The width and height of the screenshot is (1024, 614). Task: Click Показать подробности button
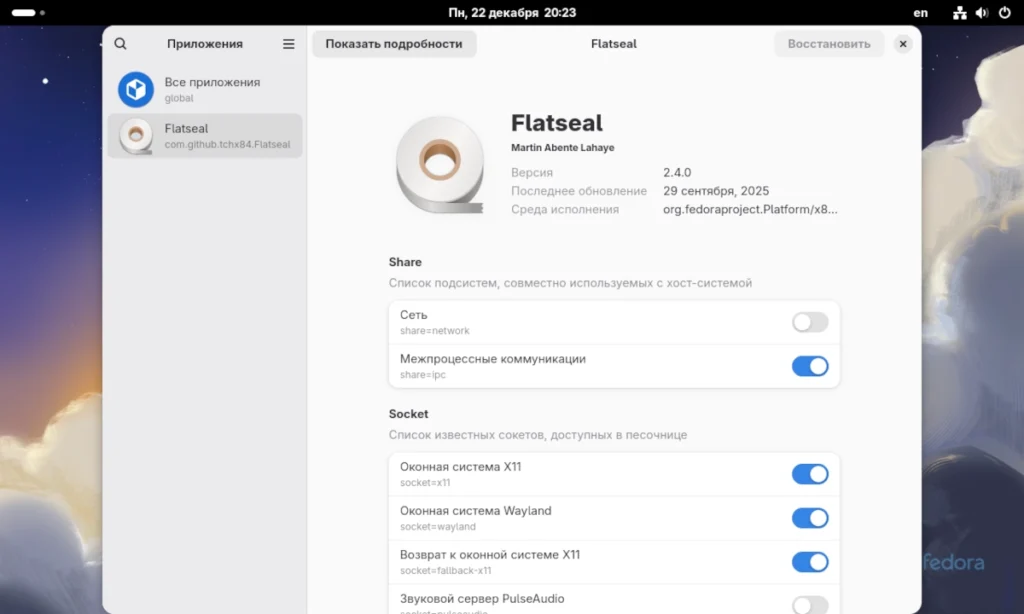tap(394, 44)
